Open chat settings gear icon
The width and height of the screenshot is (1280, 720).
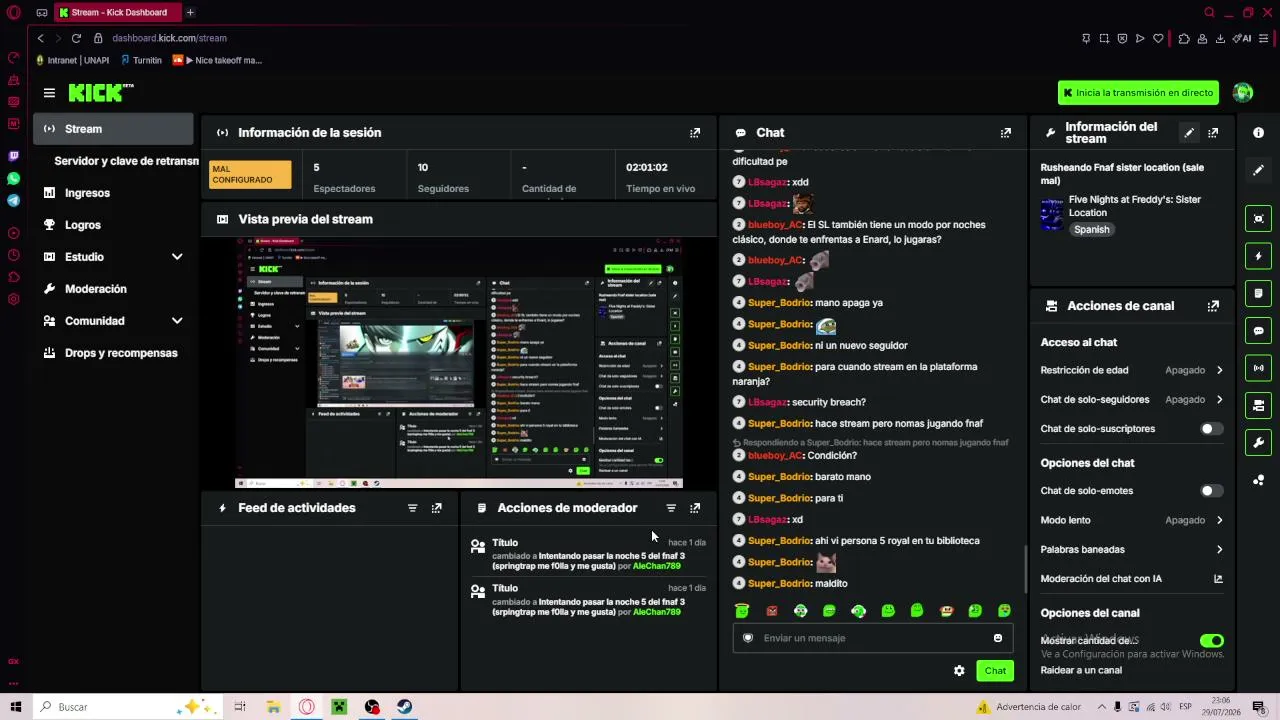click(x=959, y=671)
